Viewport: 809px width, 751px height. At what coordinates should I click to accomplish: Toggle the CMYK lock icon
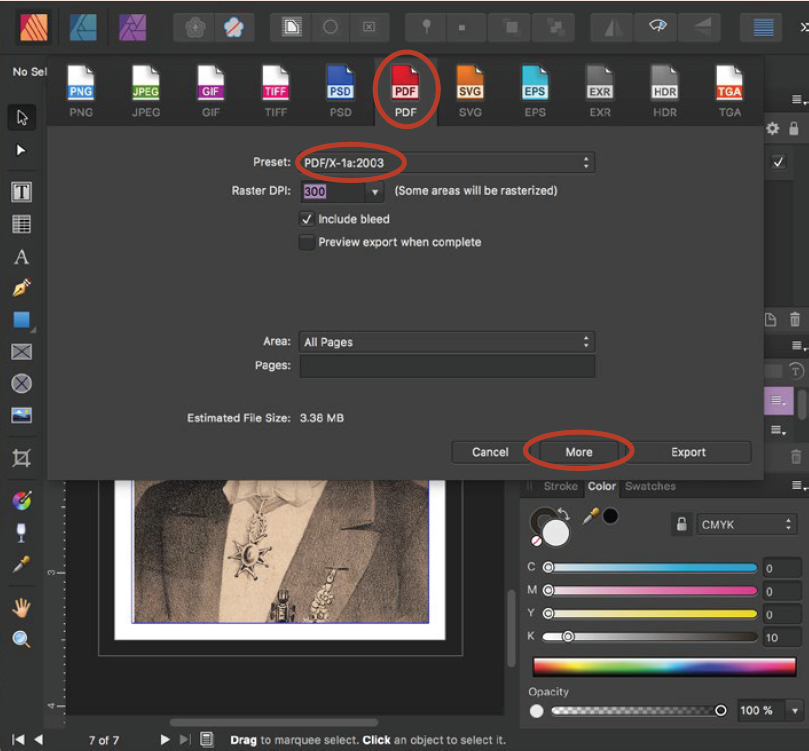pyautogui.click(x=681, y=523)
